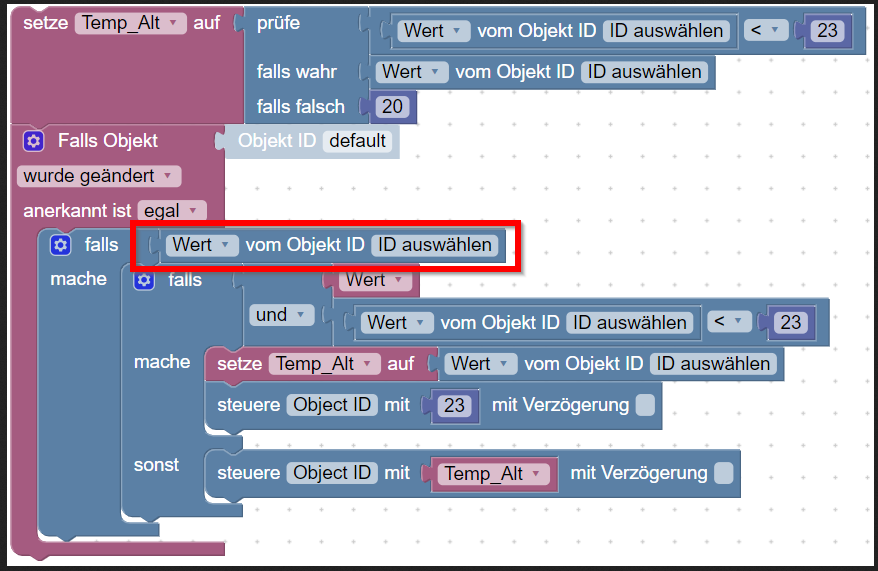Select the mache label of the inner falls block
878x571 pixels.
162,362
